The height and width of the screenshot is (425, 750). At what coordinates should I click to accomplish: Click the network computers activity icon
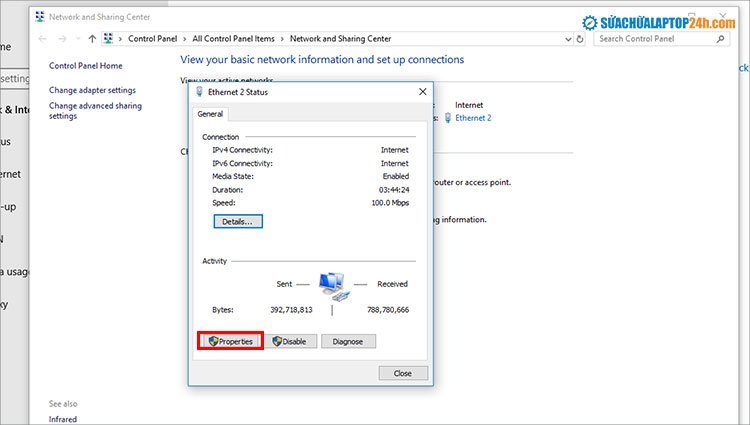click(331, 287)
